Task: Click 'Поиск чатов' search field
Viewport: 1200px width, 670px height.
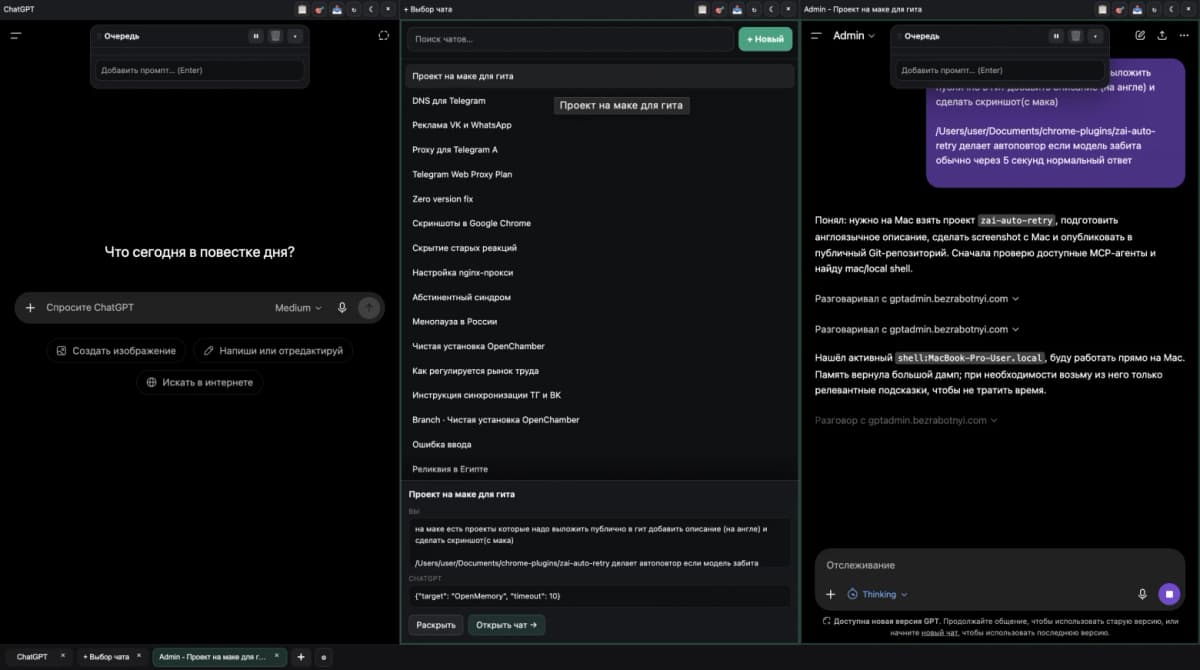Action: 570,39
